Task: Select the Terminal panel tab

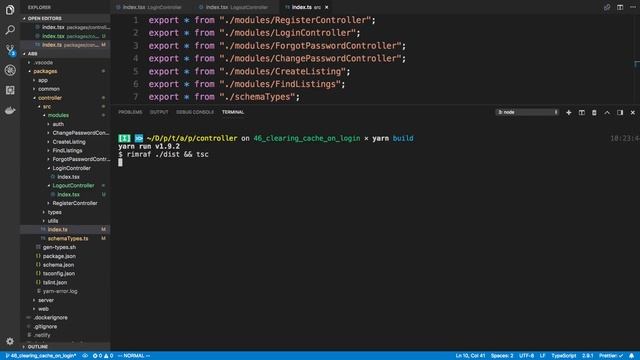Action: coord(233,112)
